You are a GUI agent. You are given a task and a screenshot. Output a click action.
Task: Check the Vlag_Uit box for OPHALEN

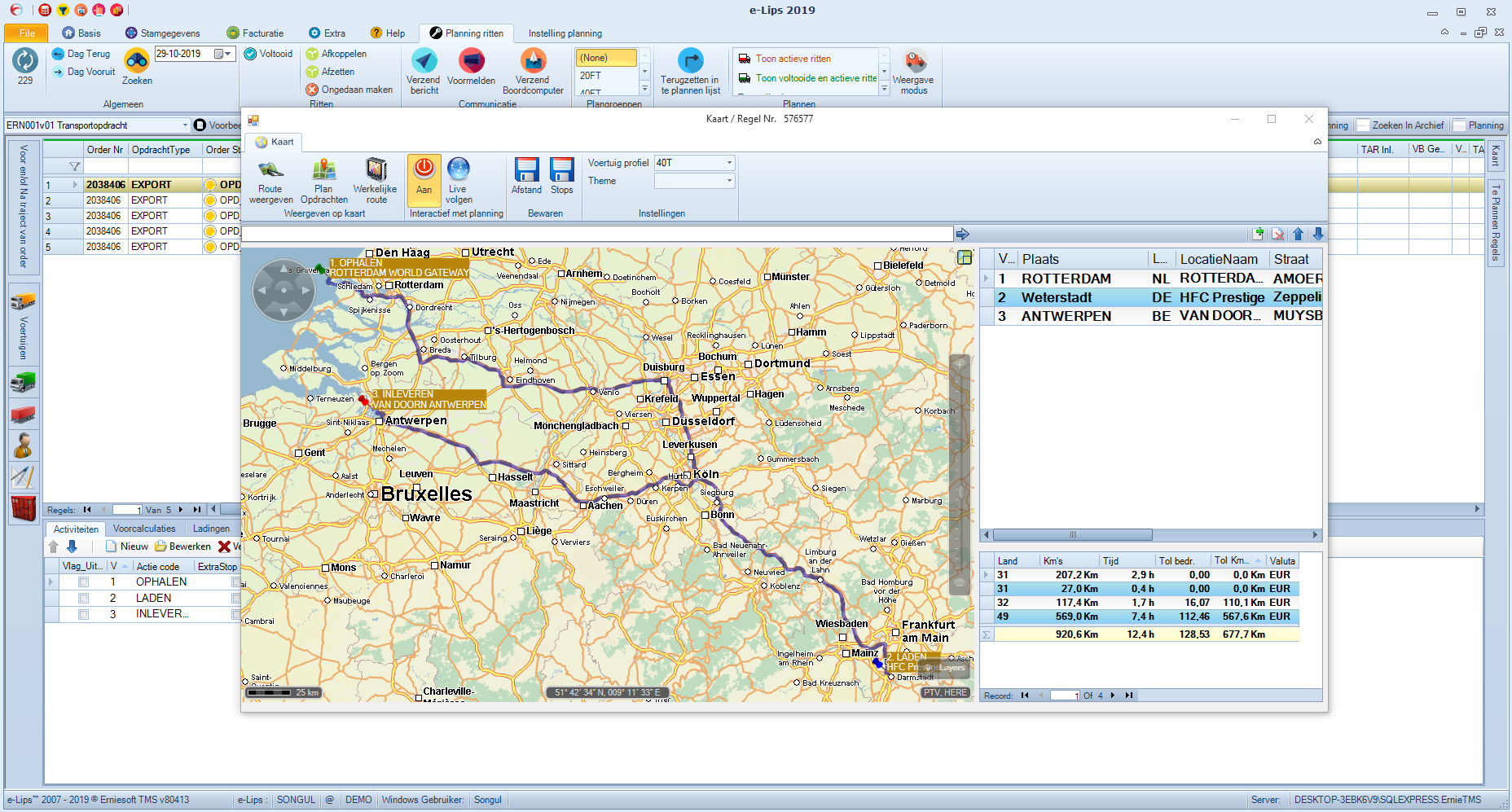point(83,582)
